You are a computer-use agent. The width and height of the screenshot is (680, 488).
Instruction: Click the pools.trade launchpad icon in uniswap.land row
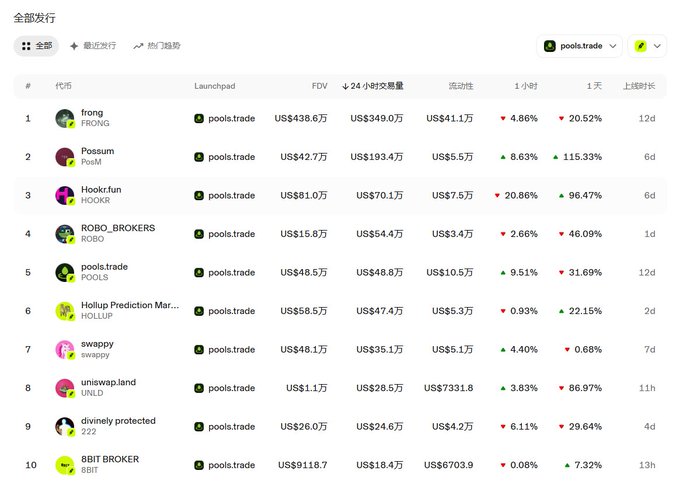[199, 388]
